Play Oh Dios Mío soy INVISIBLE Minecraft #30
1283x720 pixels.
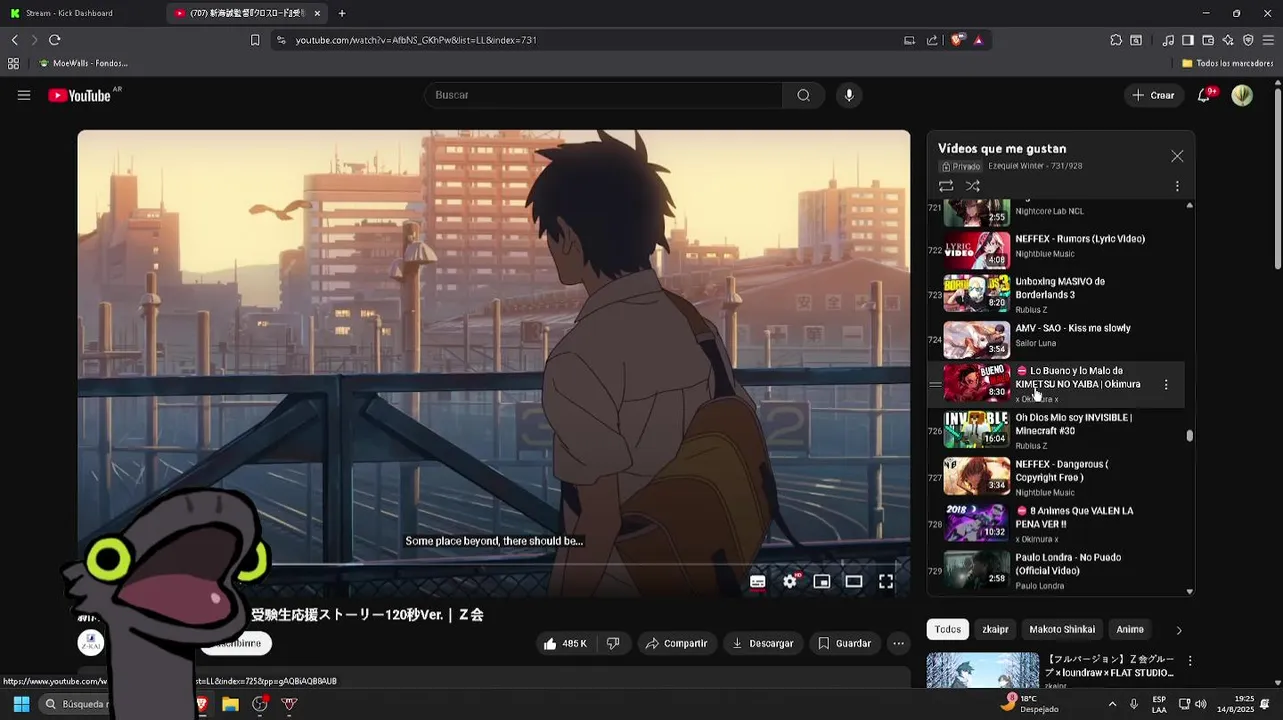(1074, 424)
